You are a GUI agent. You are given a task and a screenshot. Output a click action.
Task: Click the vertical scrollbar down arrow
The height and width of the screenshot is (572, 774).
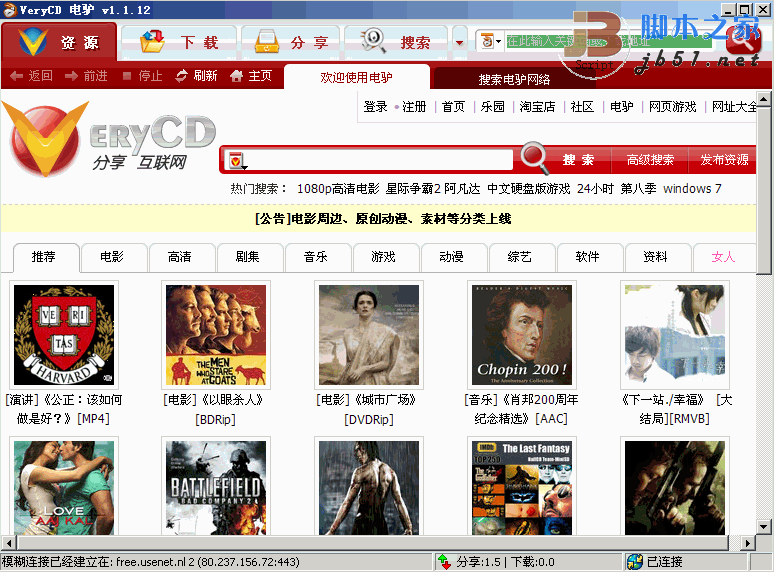click(764, 527)
